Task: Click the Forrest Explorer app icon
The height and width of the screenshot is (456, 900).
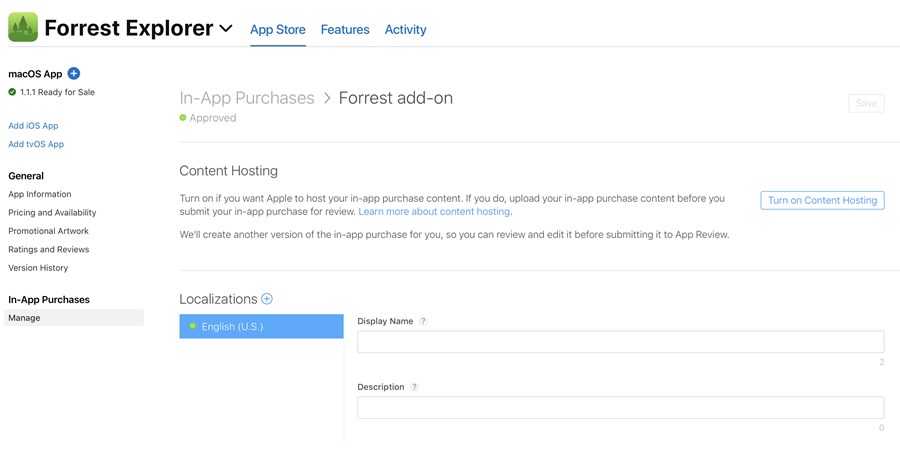Action: pyautogui.click(x=23, y=28)
